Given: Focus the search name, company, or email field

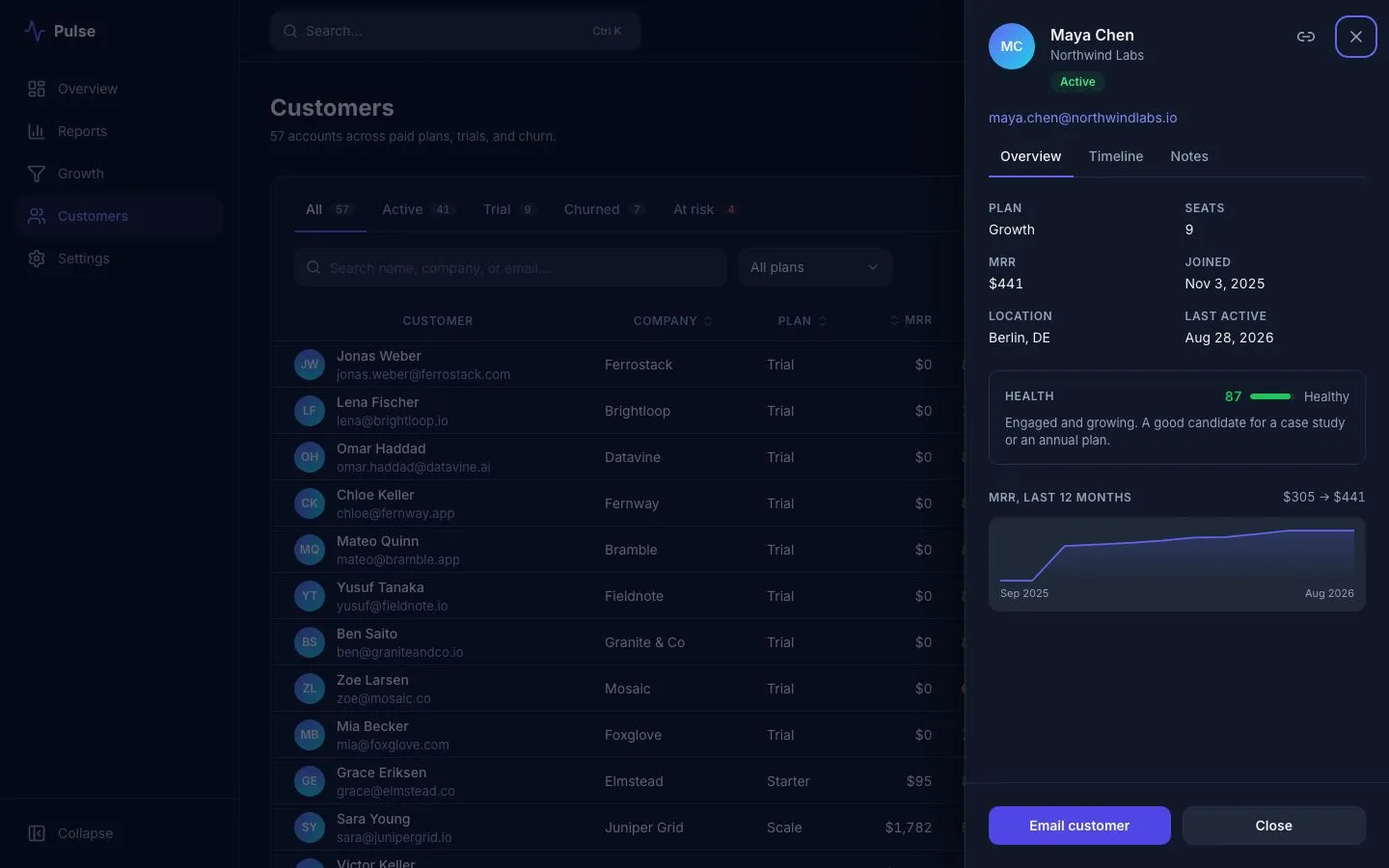Looking at the screenshot, I should coord(510,267).
